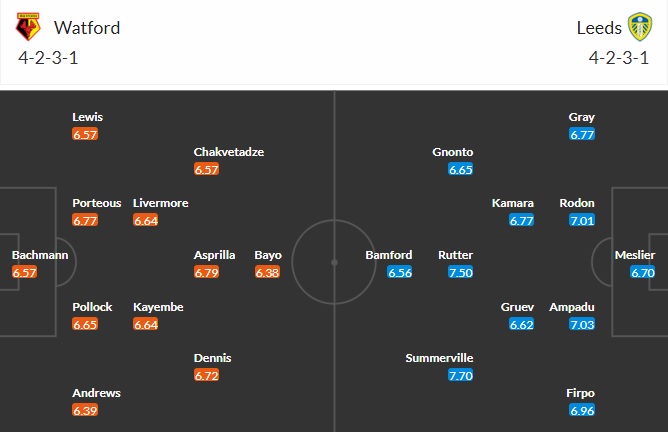668x432 pixels.
Task: Select player Chakvetadze on the pitch
Action: tap(229, 152)
